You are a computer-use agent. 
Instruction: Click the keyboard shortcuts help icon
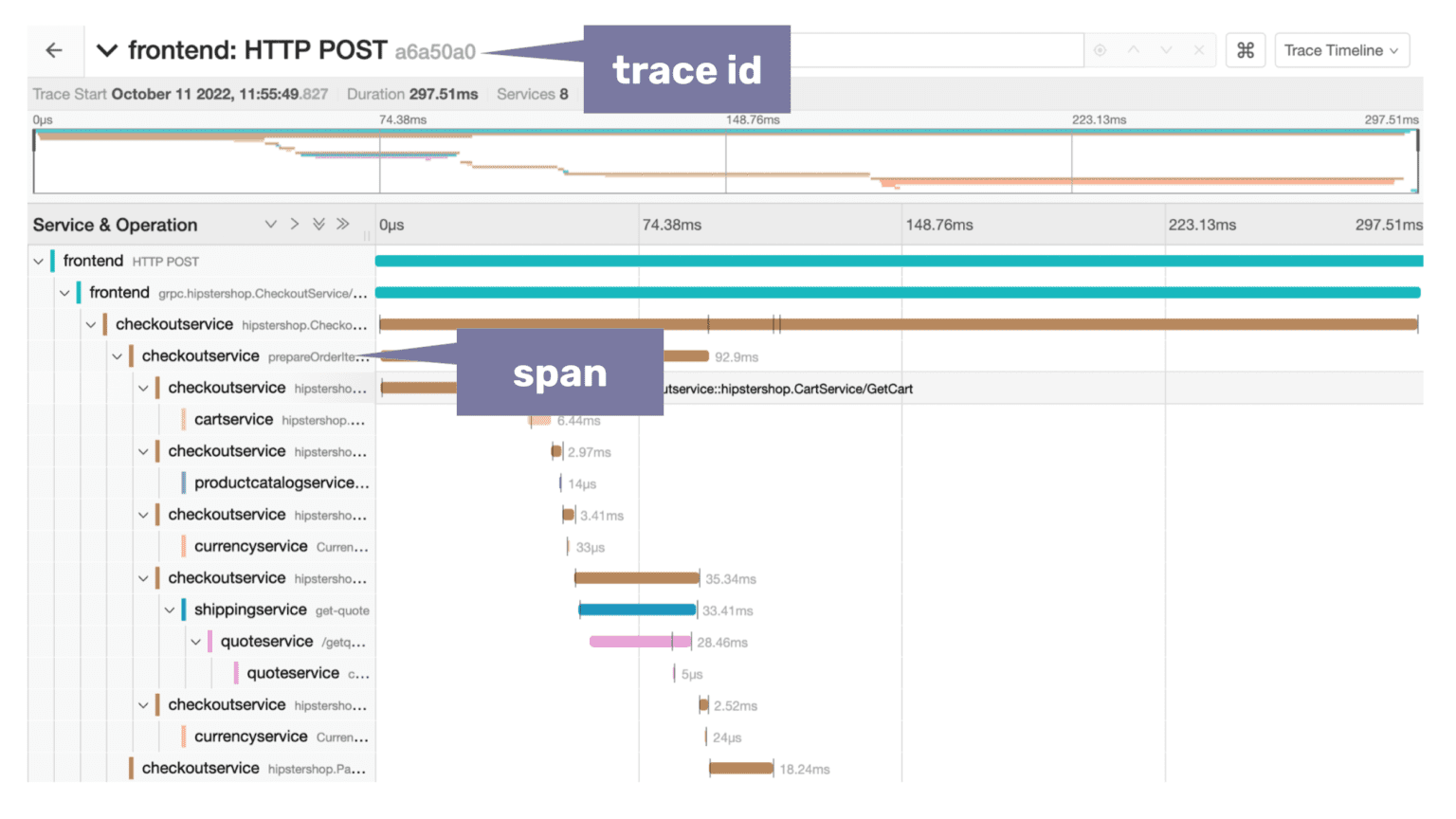point(1245,50)
